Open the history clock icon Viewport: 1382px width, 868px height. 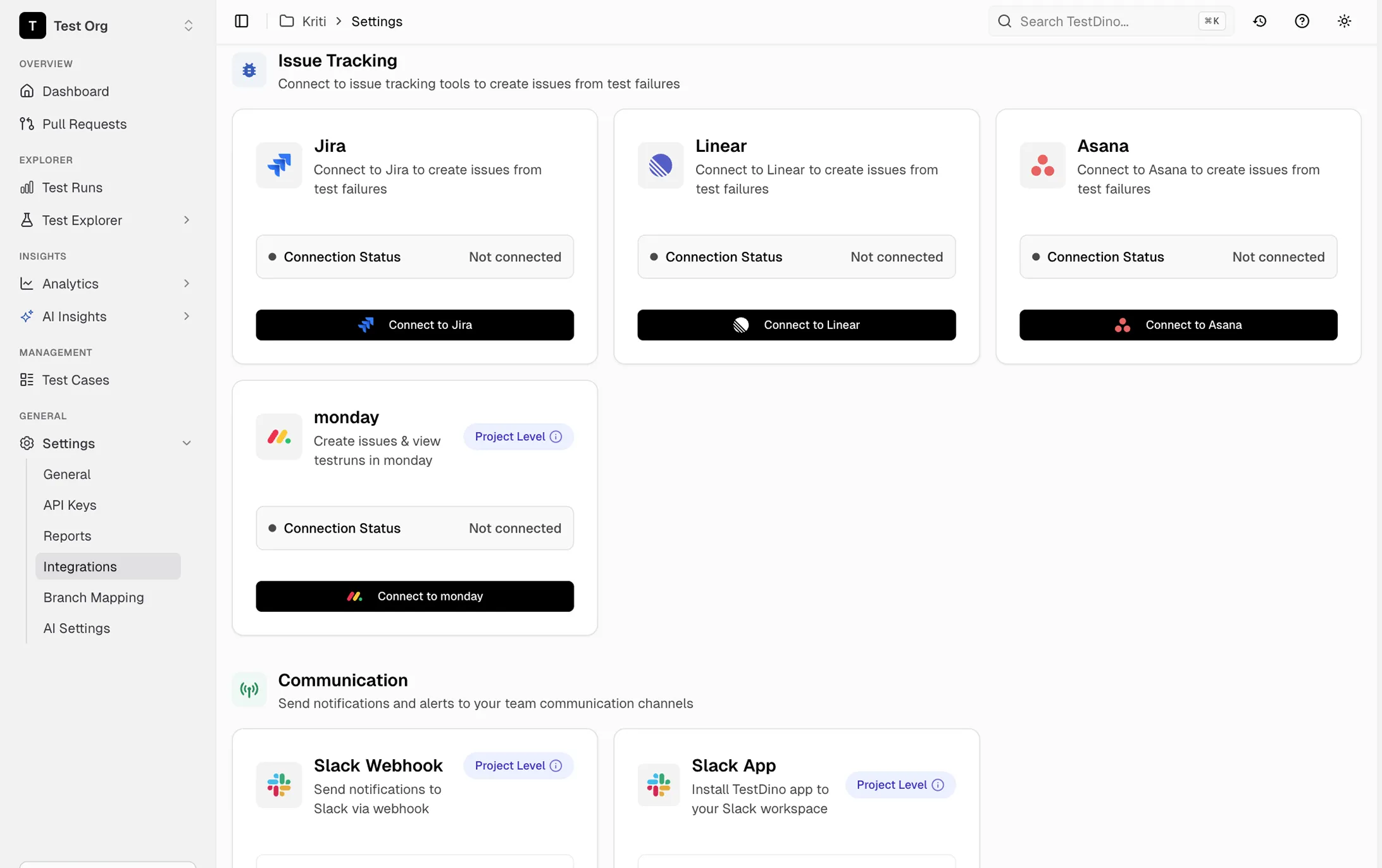[1259, 21]
